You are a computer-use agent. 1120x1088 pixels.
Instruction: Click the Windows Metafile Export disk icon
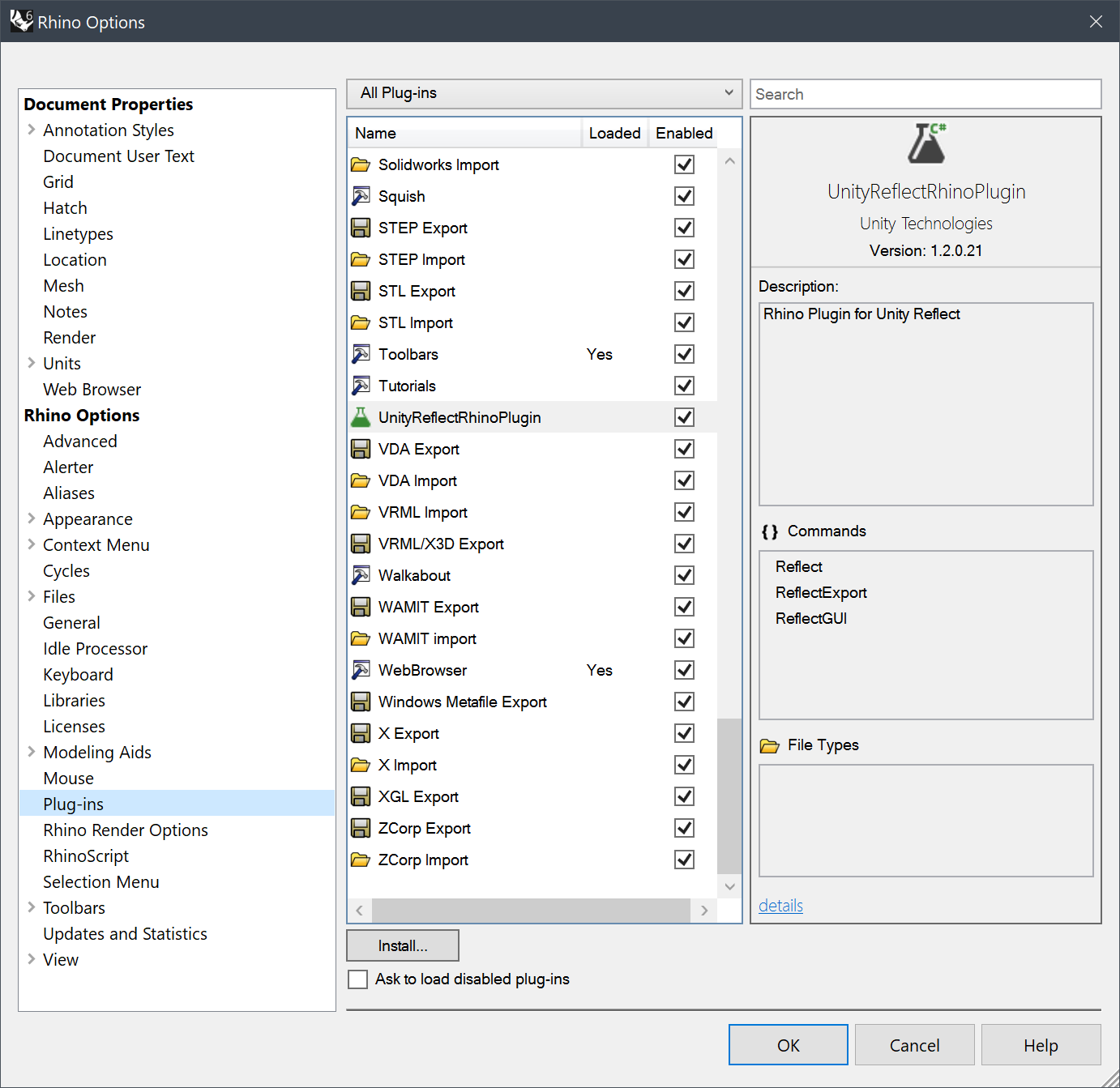pos(361,702)
